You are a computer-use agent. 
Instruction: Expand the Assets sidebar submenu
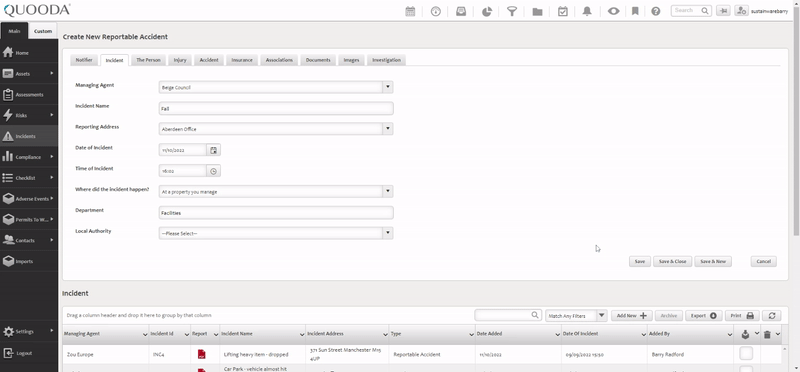pyautogui.click(x=52, y=73)
